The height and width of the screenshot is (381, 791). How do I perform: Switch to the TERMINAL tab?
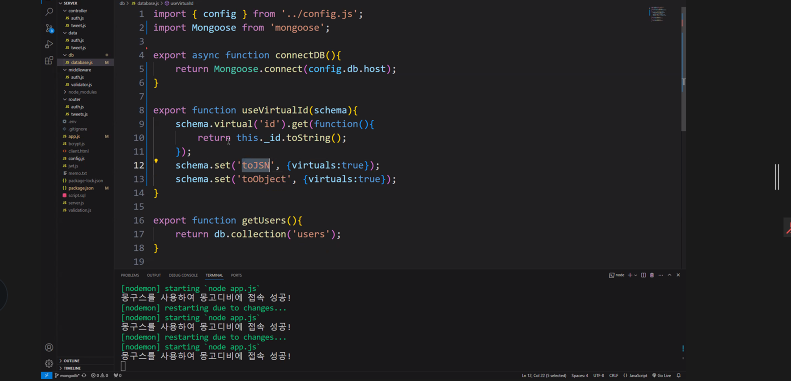pyautogui.click(x=214, y=275)
